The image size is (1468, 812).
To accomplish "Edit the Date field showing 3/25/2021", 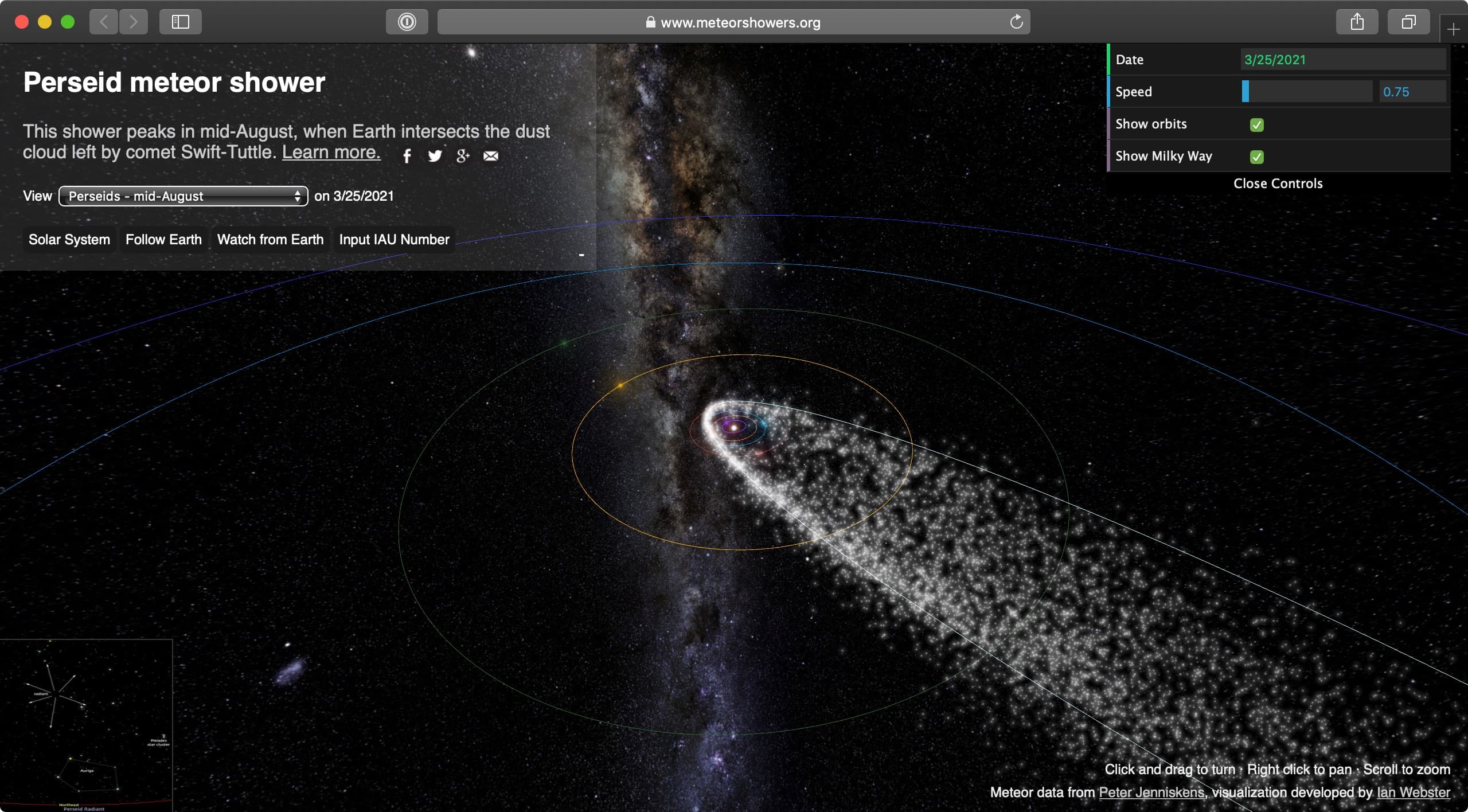I will 1343,60.
